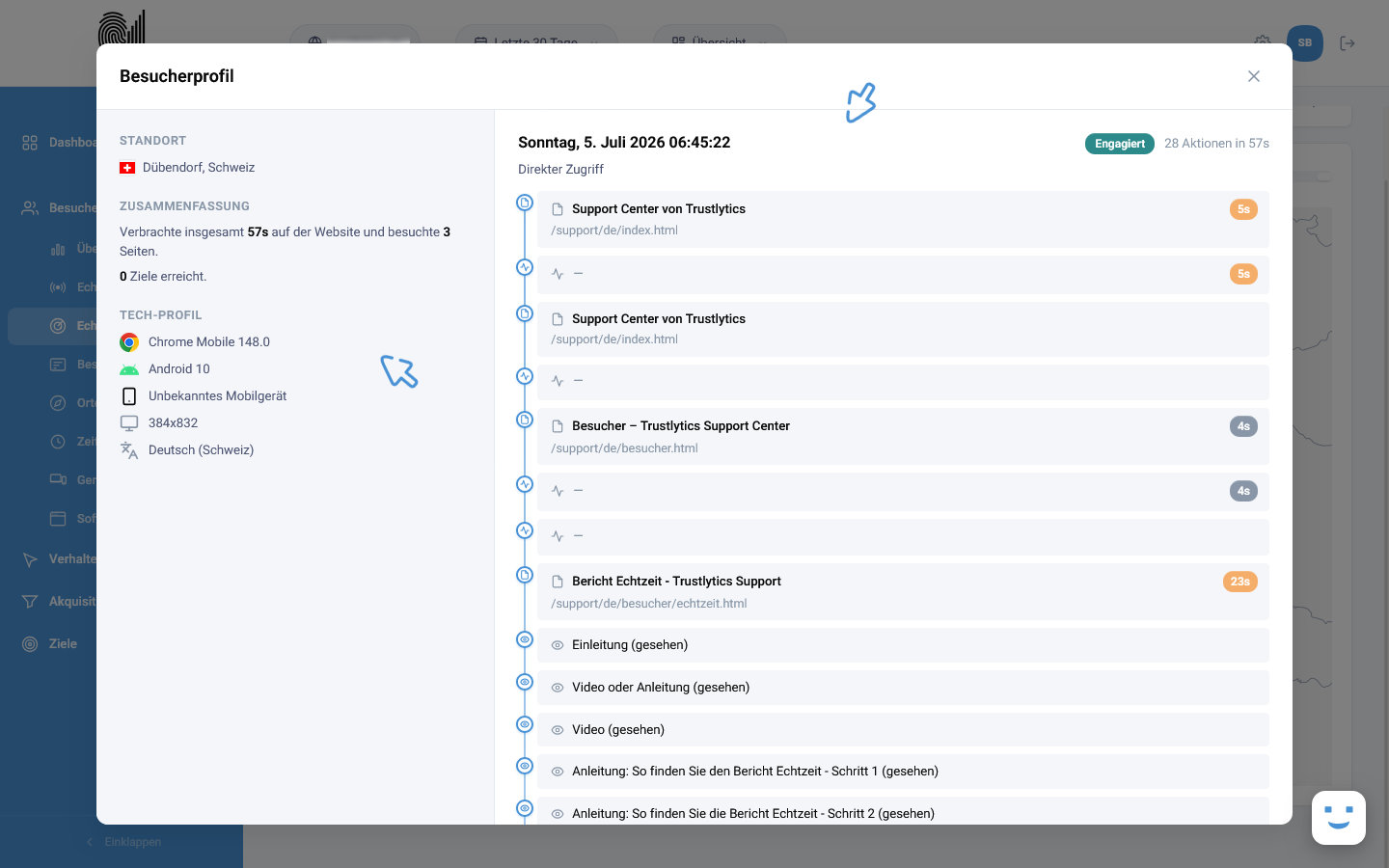This screenshot has height=868, width=1389.
Task: Open Ziele section in background sidebar
Action: click(x=50, y=644)
